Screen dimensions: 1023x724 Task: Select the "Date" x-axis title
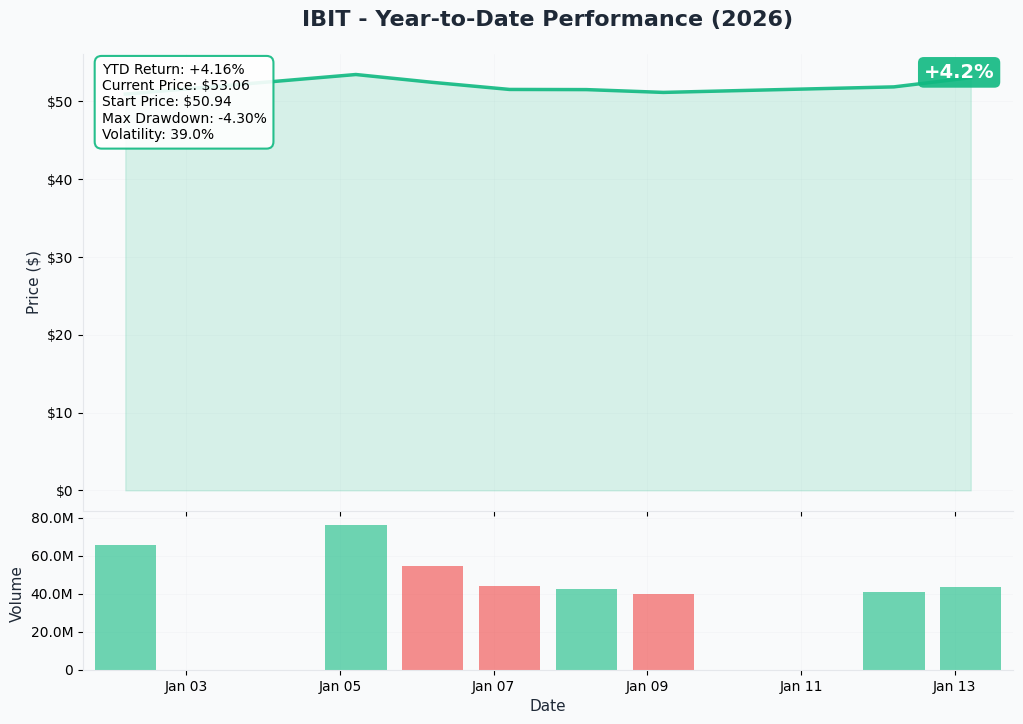547,706
